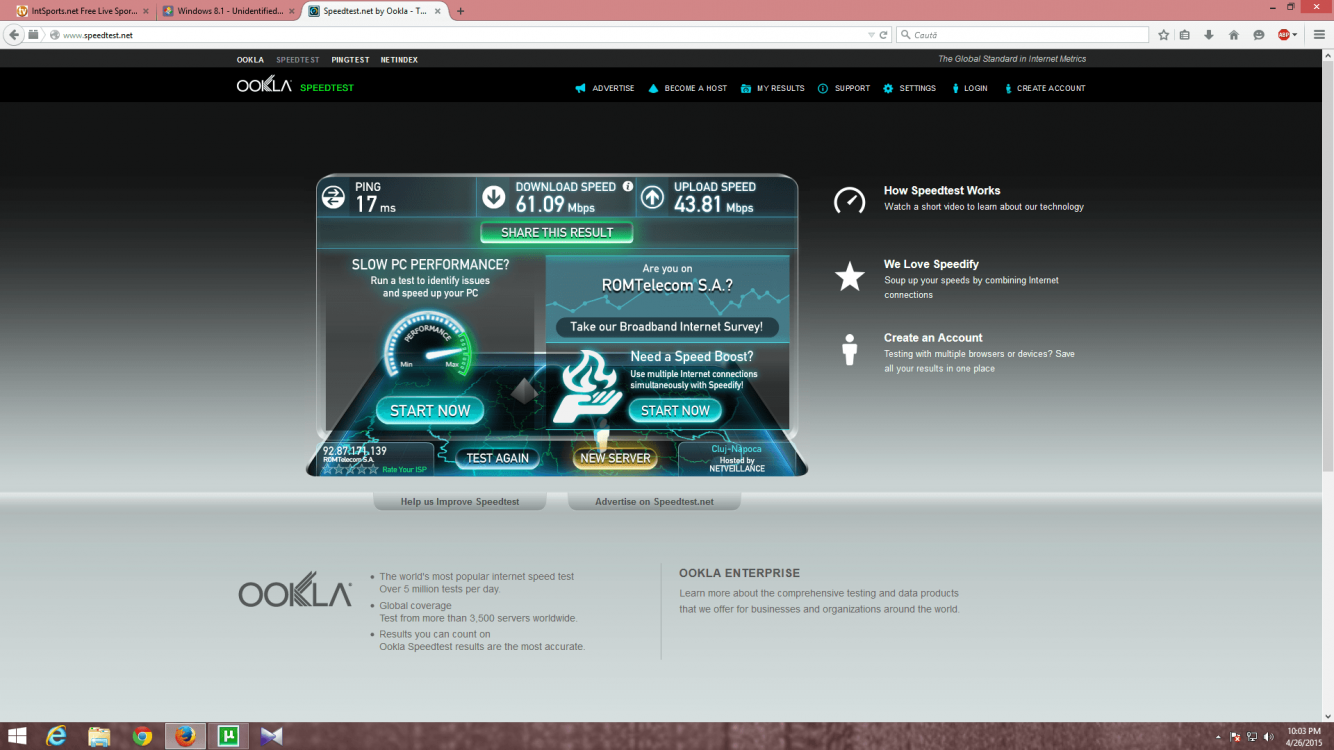Open uTorrent from the taskbar
Image resolution: width=1334 pixels, height=750 pixels.
228,736
